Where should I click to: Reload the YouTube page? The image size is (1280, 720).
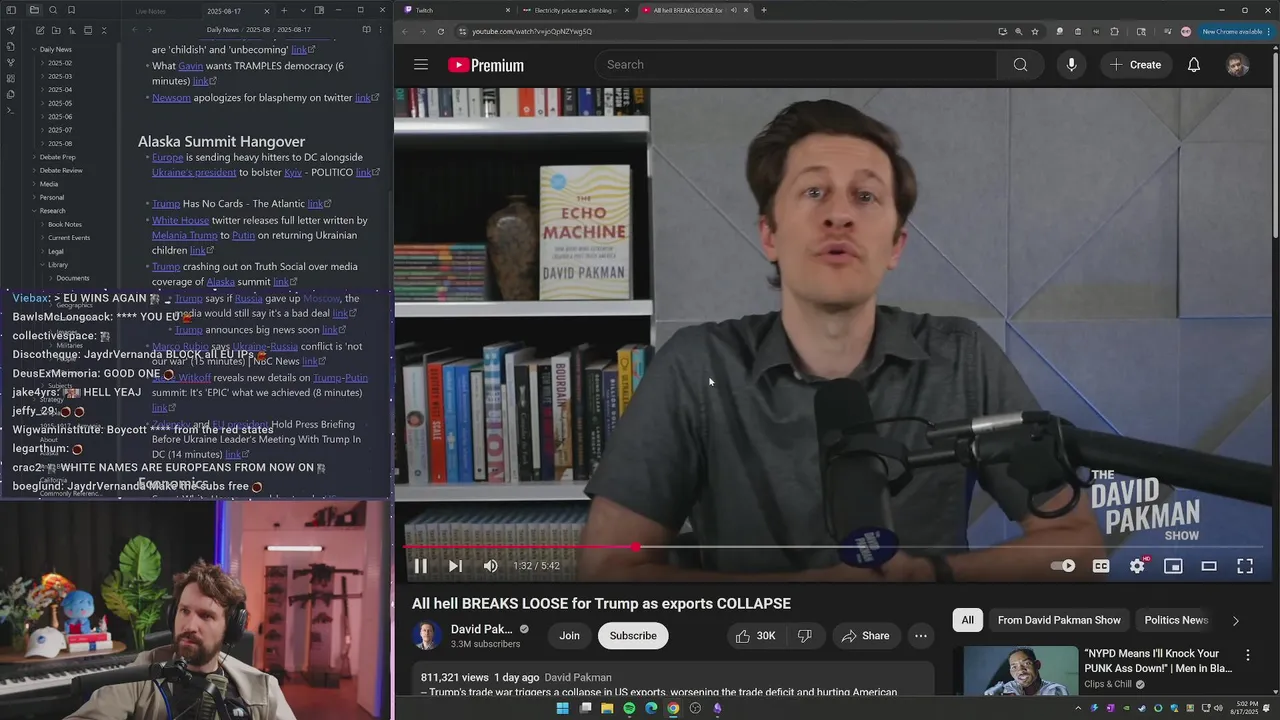click(441, 31)
